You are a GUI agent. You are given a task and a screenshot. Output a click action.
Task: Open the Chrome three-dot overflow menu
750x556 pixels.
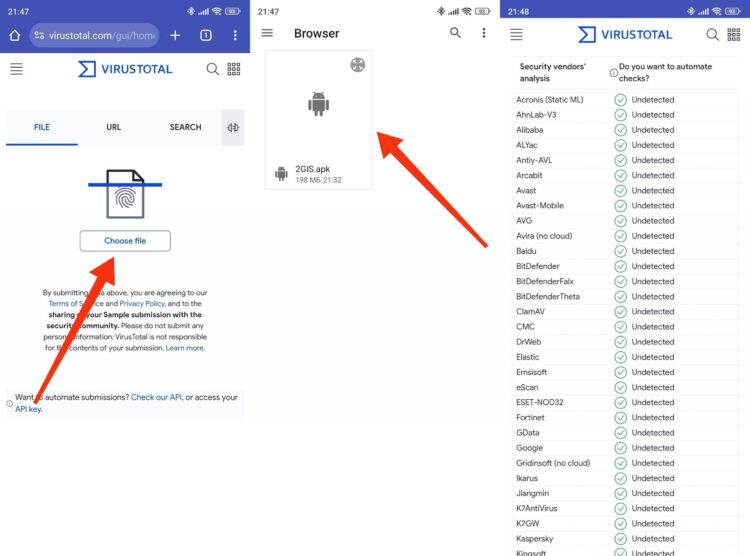tap(235, 35)
